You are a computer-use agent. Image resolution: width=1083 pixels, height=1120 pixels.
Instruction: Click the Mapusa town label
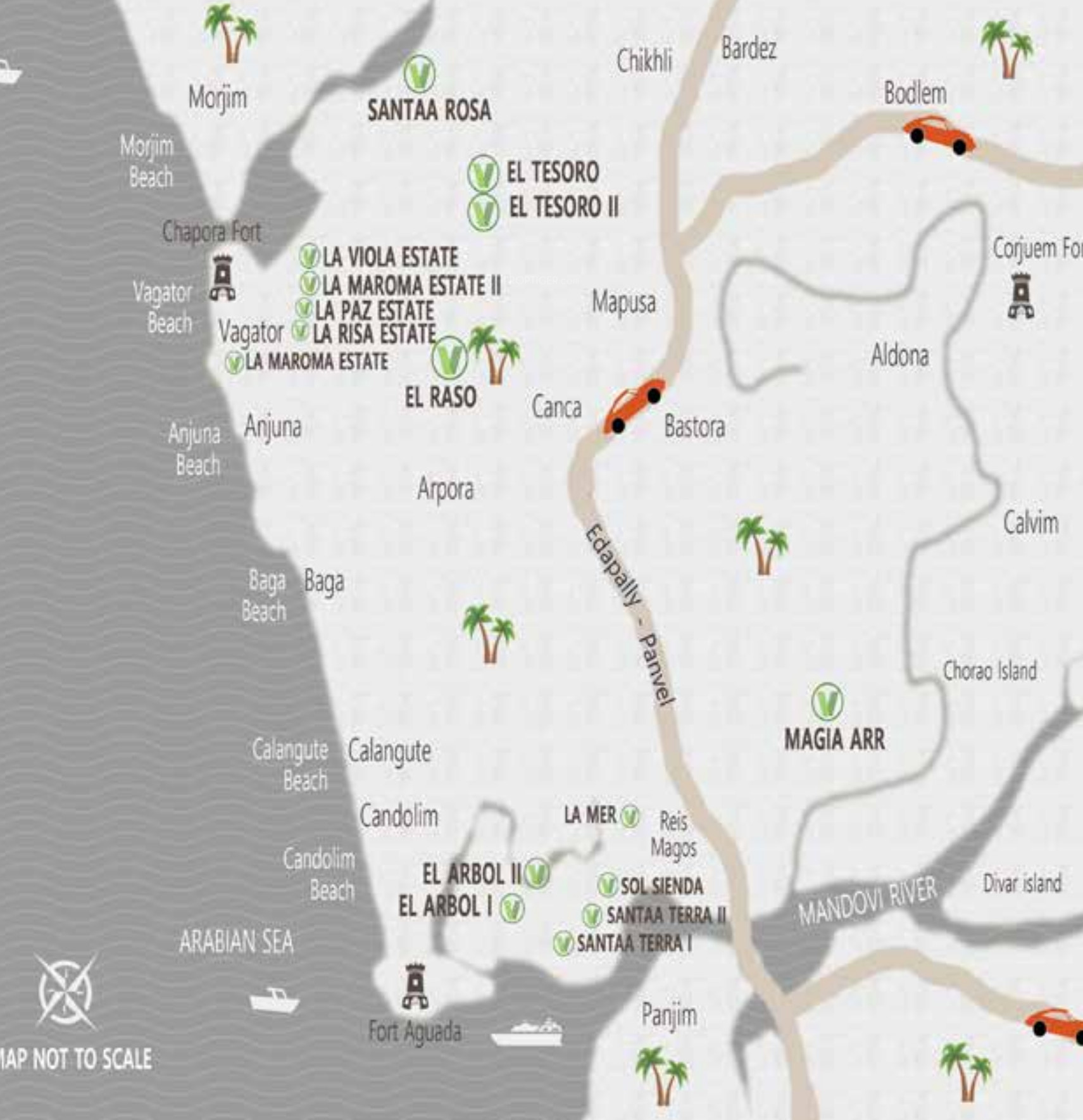[x=623, y=302]
